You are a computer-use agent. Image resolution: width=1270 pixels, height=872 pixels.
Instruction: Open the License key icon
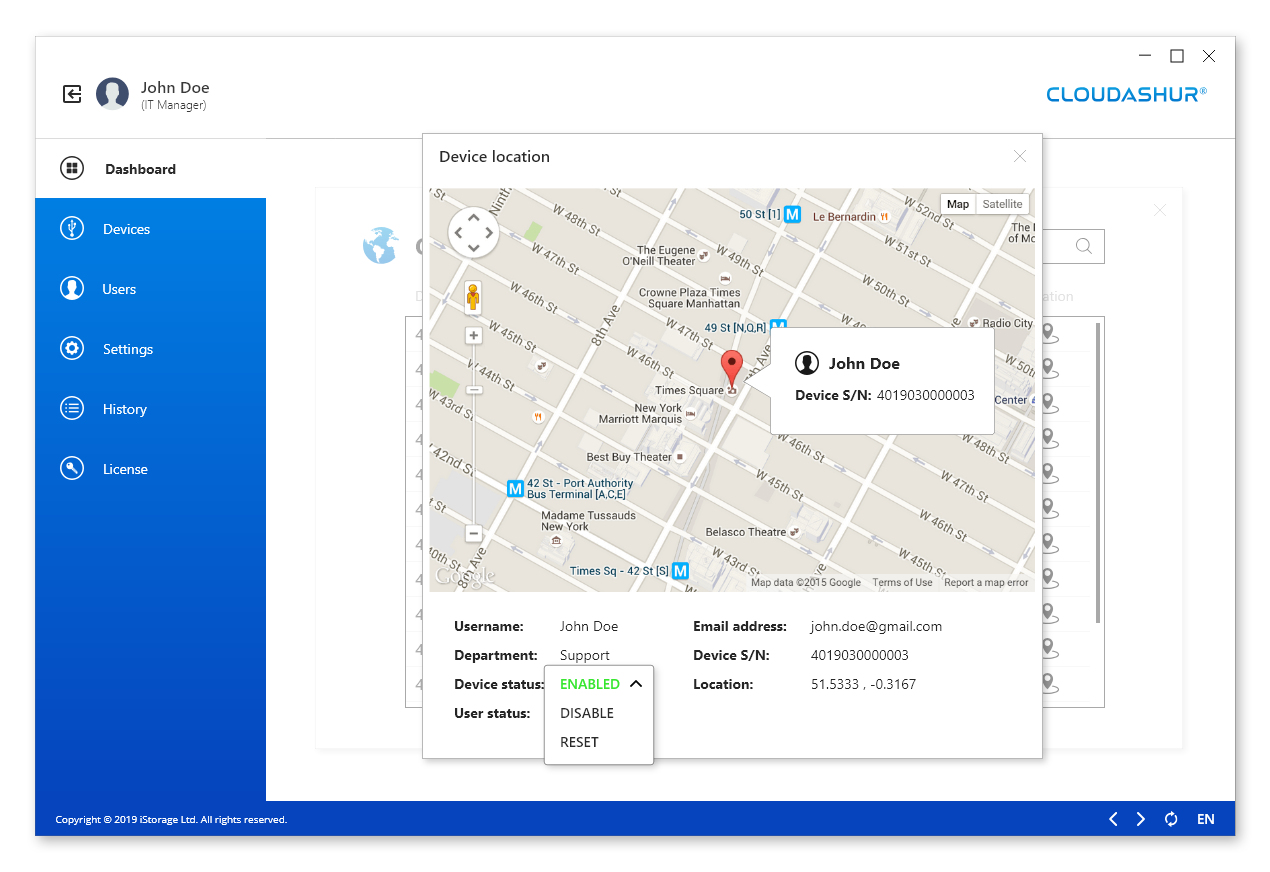pos(72,469)
